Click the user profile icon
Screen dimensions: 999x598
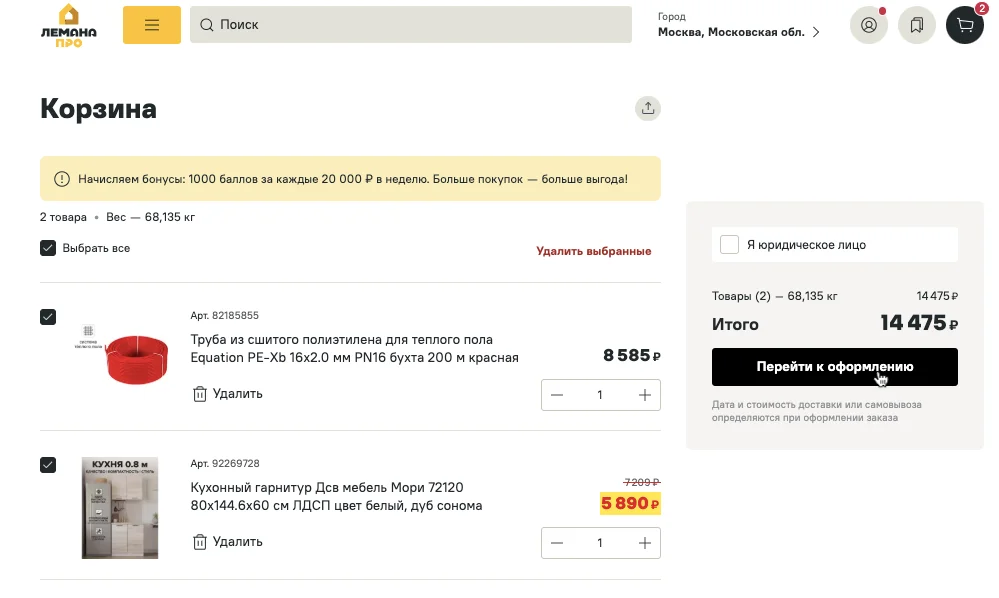(x=869, y=25)
